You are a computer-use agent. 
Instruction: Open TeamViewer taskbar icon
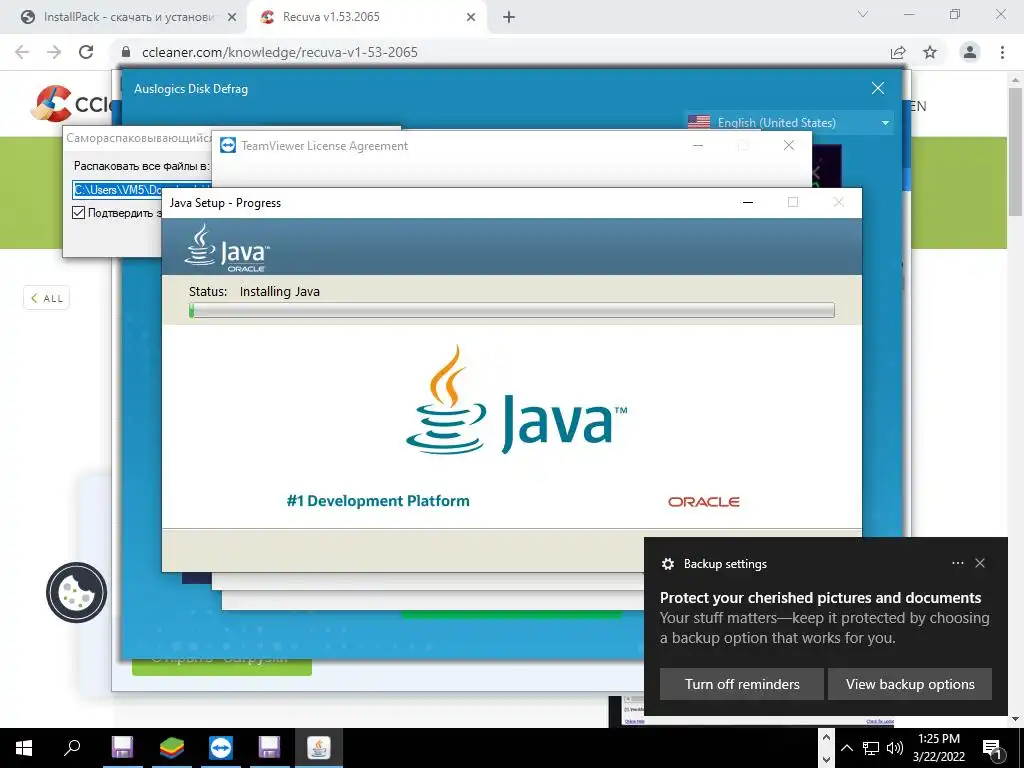(x=221, y=748)
